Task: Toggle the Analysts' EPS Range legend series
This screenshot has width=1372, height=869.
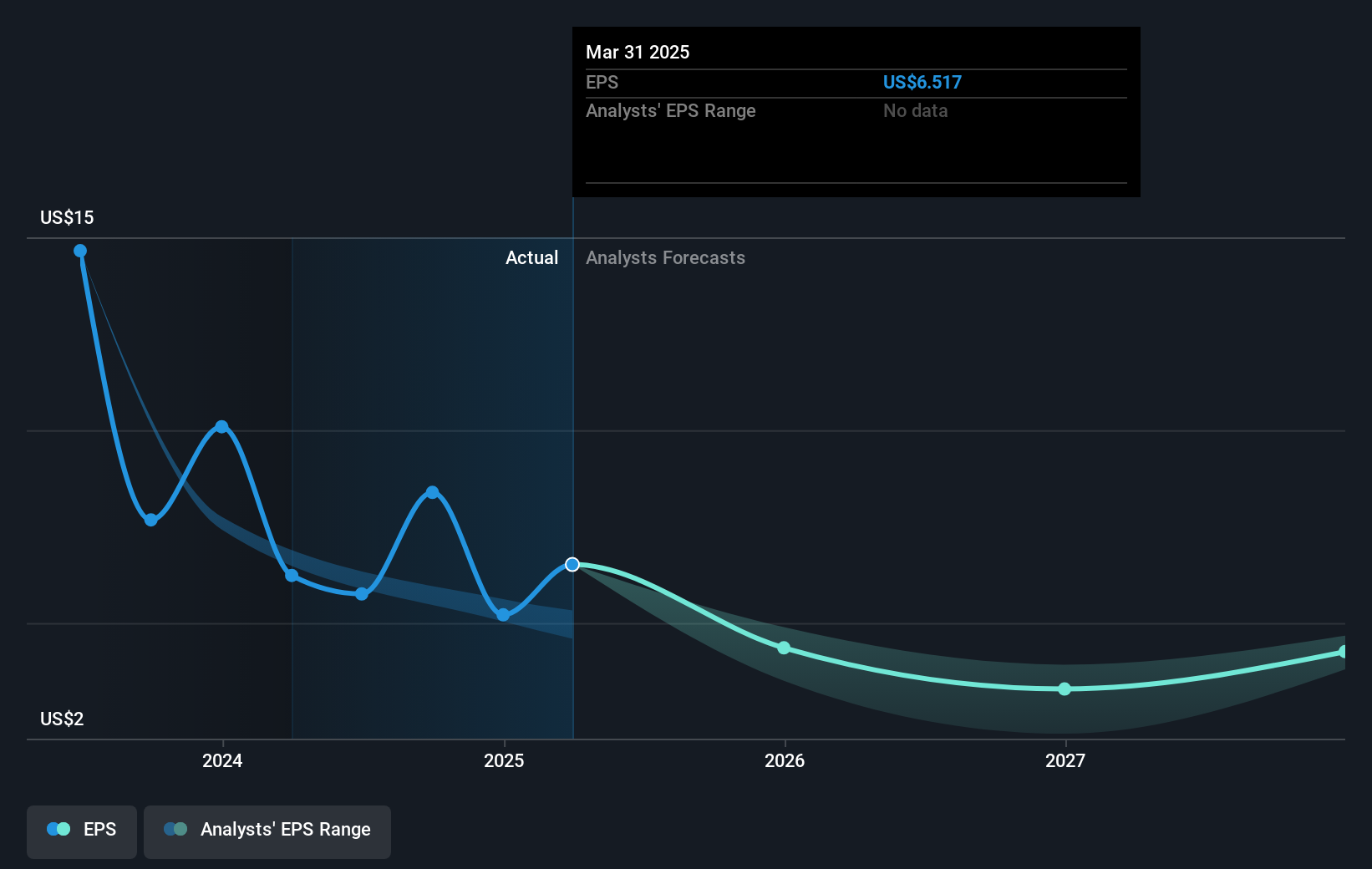Action: point(267,831)
